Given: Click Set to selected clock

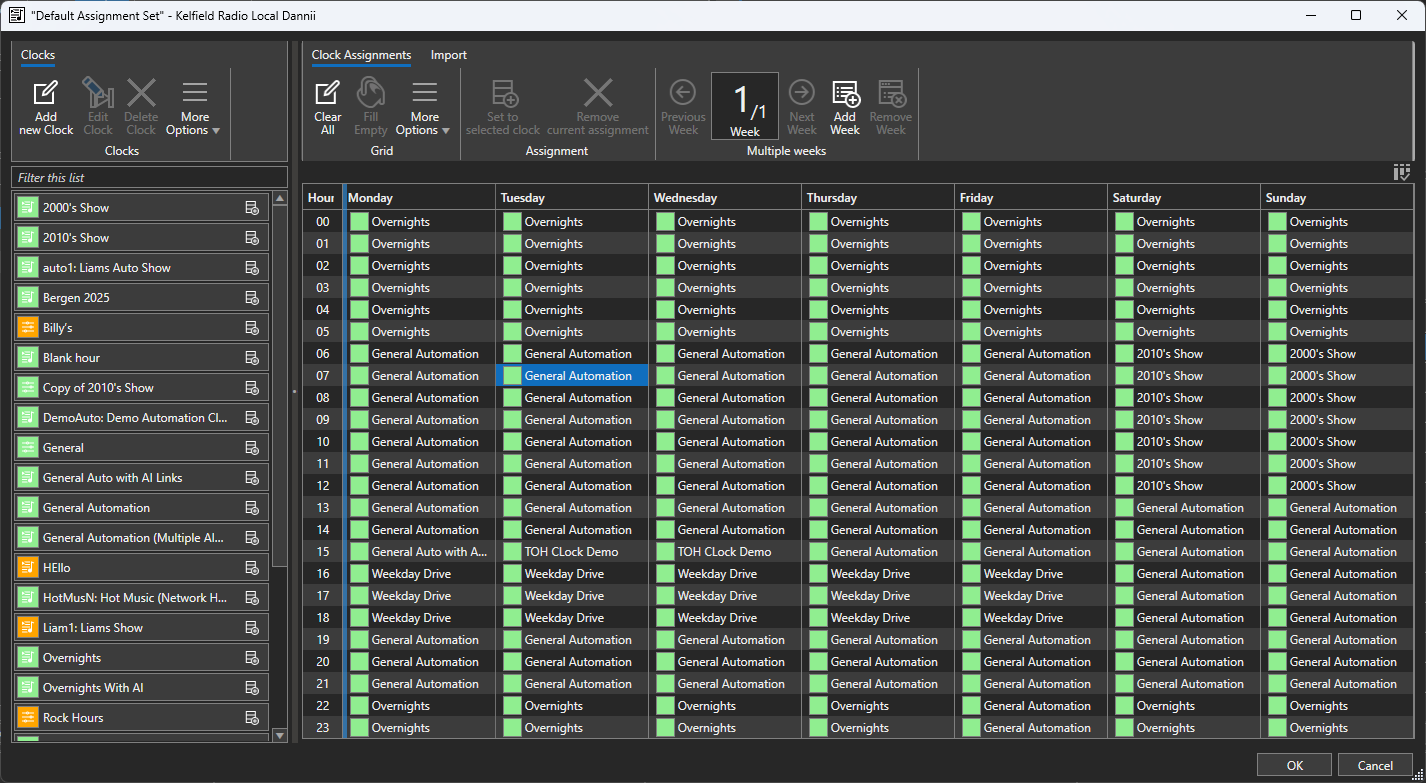Looking at the screenshot, I should [x=503, y=108].
